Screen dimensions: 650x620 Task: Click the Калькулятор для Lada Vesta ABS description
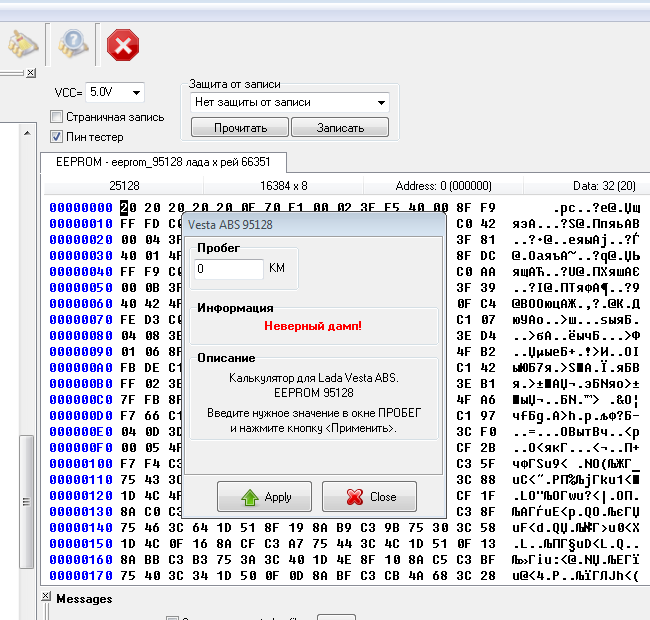(314, 378)
